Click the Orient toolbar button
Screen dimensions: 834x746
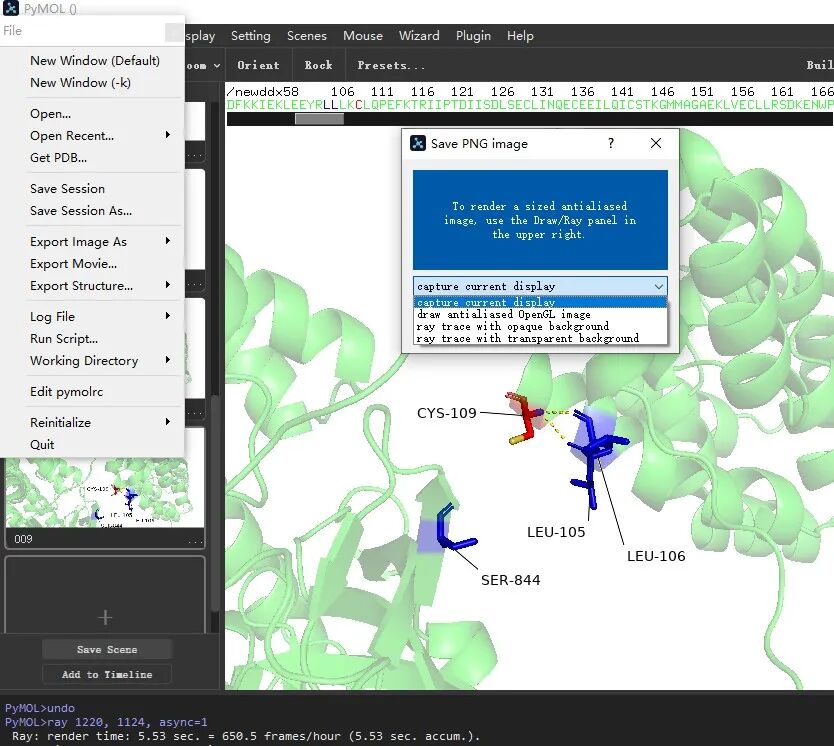258,66
